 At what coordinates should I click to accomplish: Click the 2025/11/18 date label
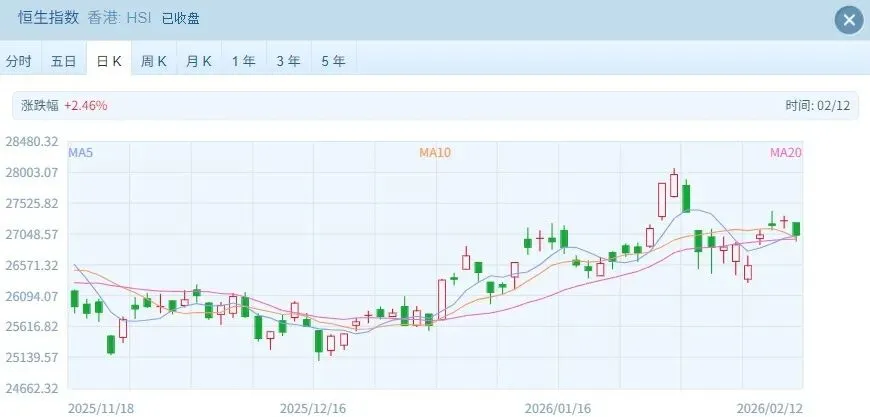[101, 409]
